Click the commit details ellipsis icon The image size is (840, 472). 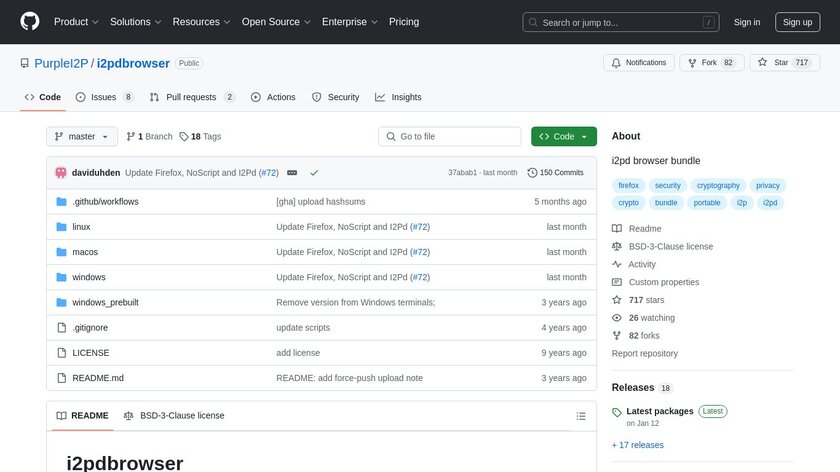tap(292, 173)
